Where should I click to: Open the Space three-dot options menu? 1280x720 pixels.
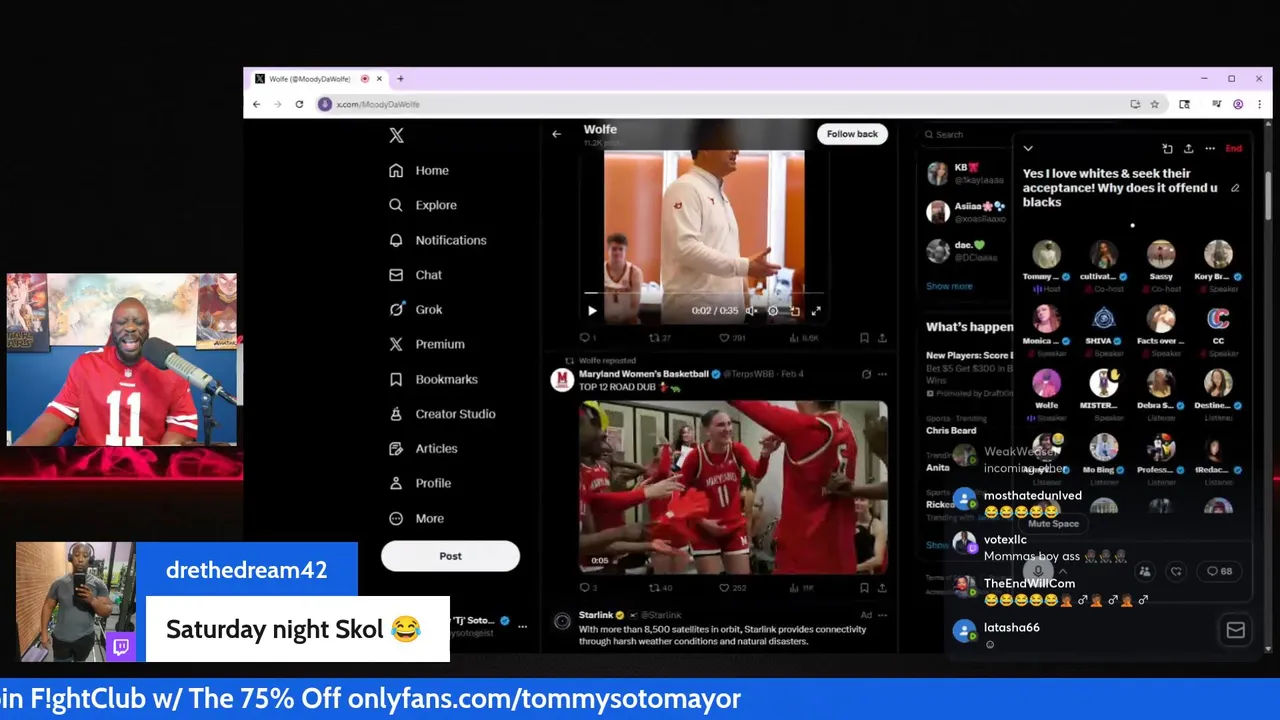point(1210,149)
